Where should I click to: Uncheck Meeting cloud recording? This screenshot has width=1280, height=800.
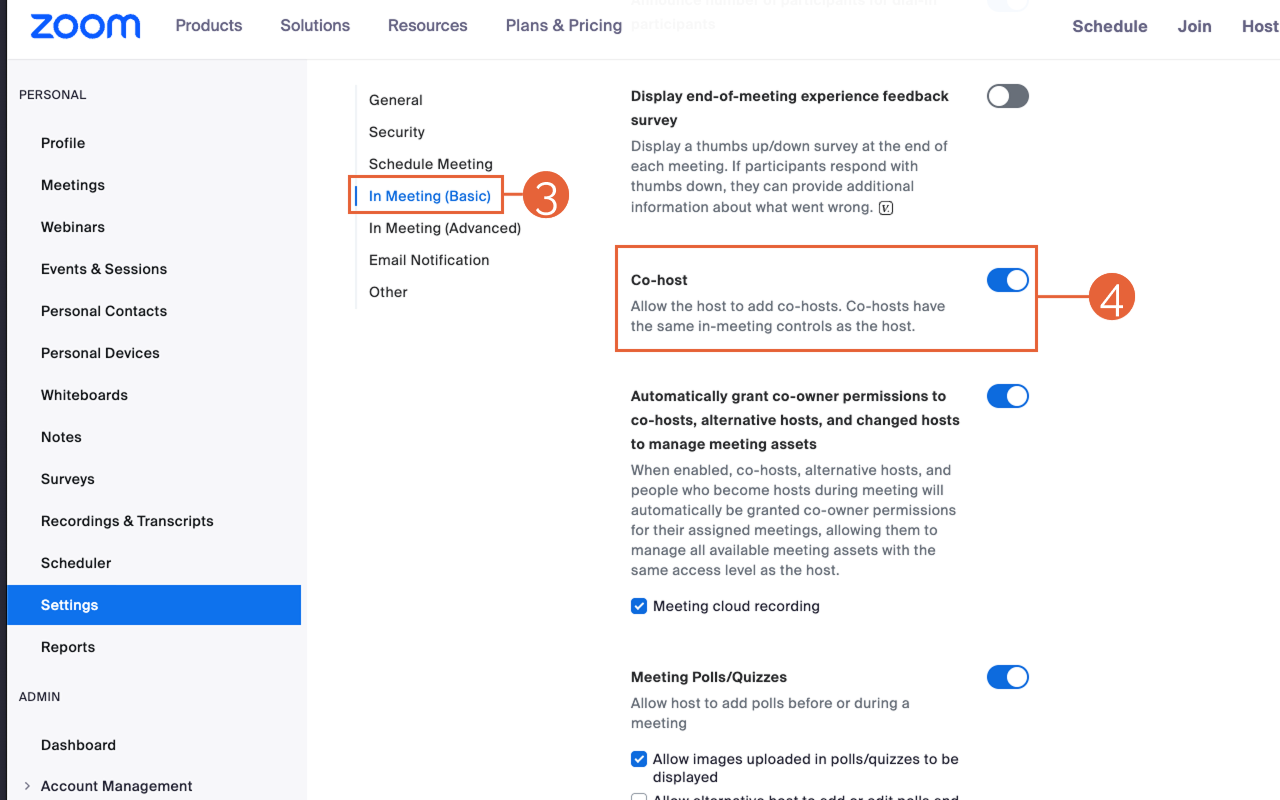pyautogui.click(x=638, y=606)
